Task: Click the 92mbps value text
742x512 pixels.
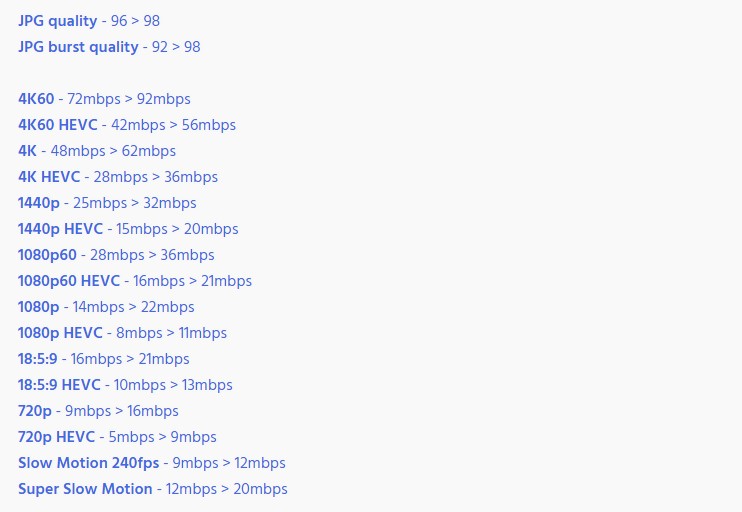Action: (x=164, y=100)
